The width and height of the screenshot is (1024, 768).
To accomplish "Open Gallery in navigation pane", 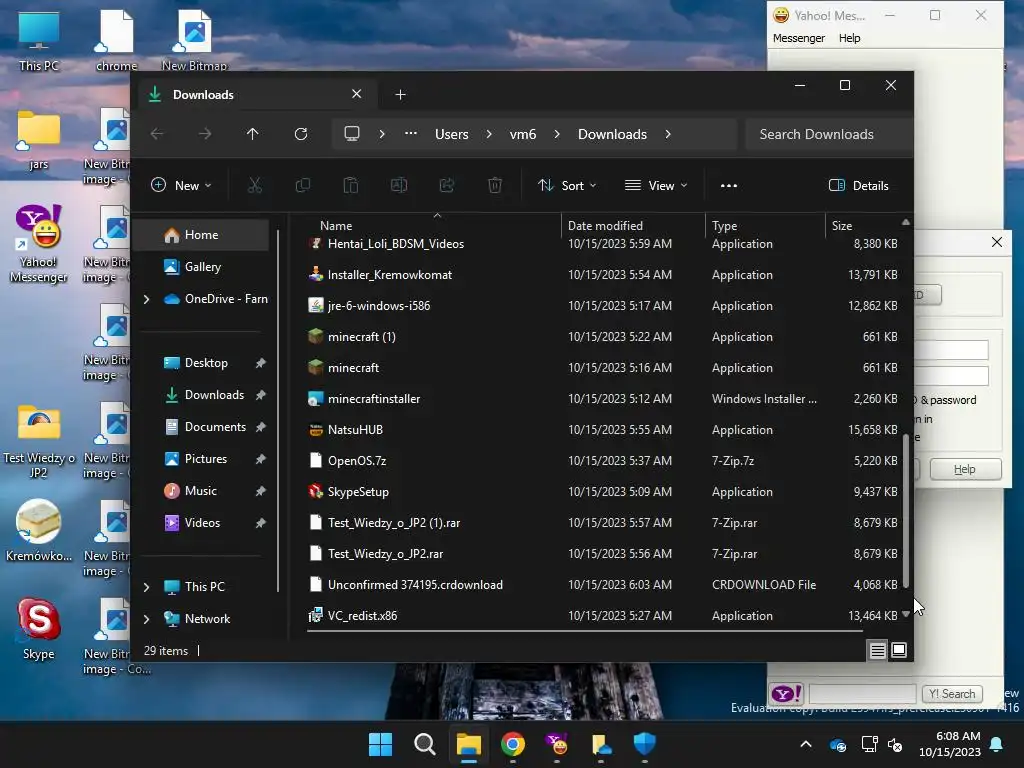I will (203, 267).
